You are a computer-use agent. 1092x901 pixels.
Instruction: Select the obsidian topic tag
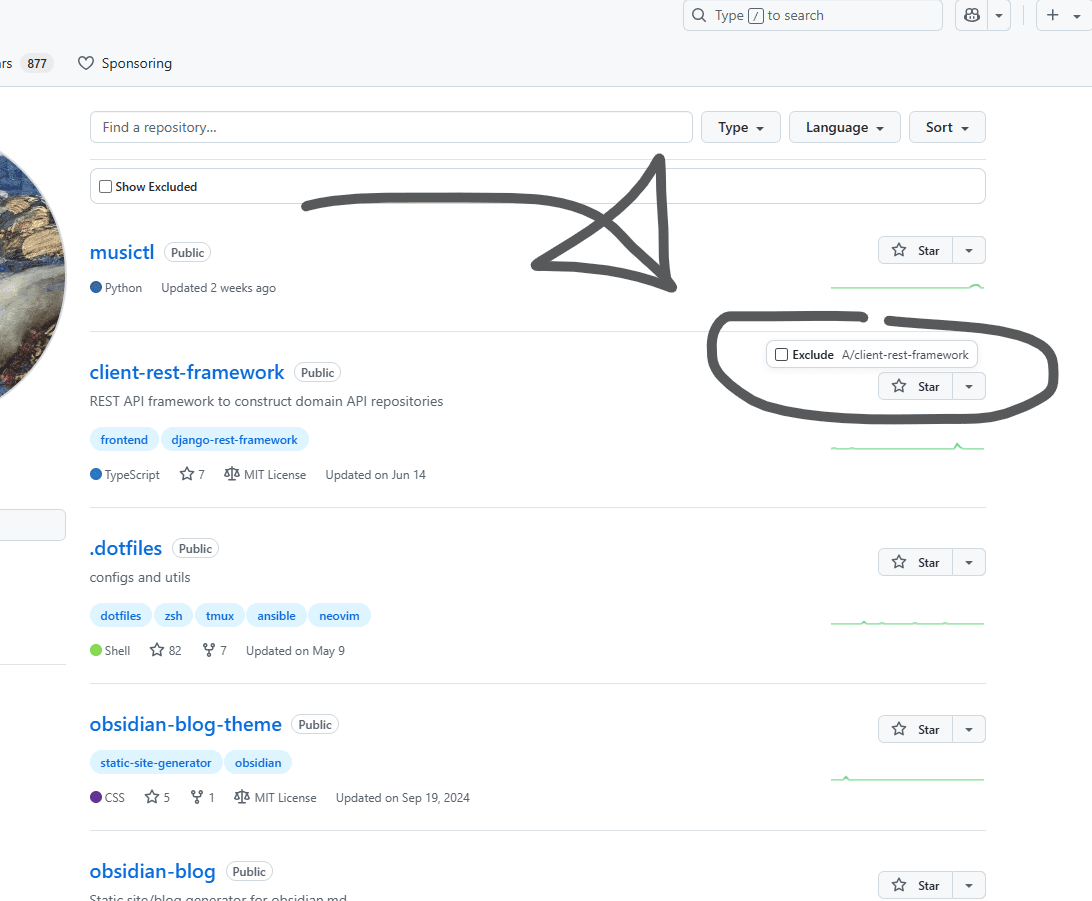pos(258,763)
